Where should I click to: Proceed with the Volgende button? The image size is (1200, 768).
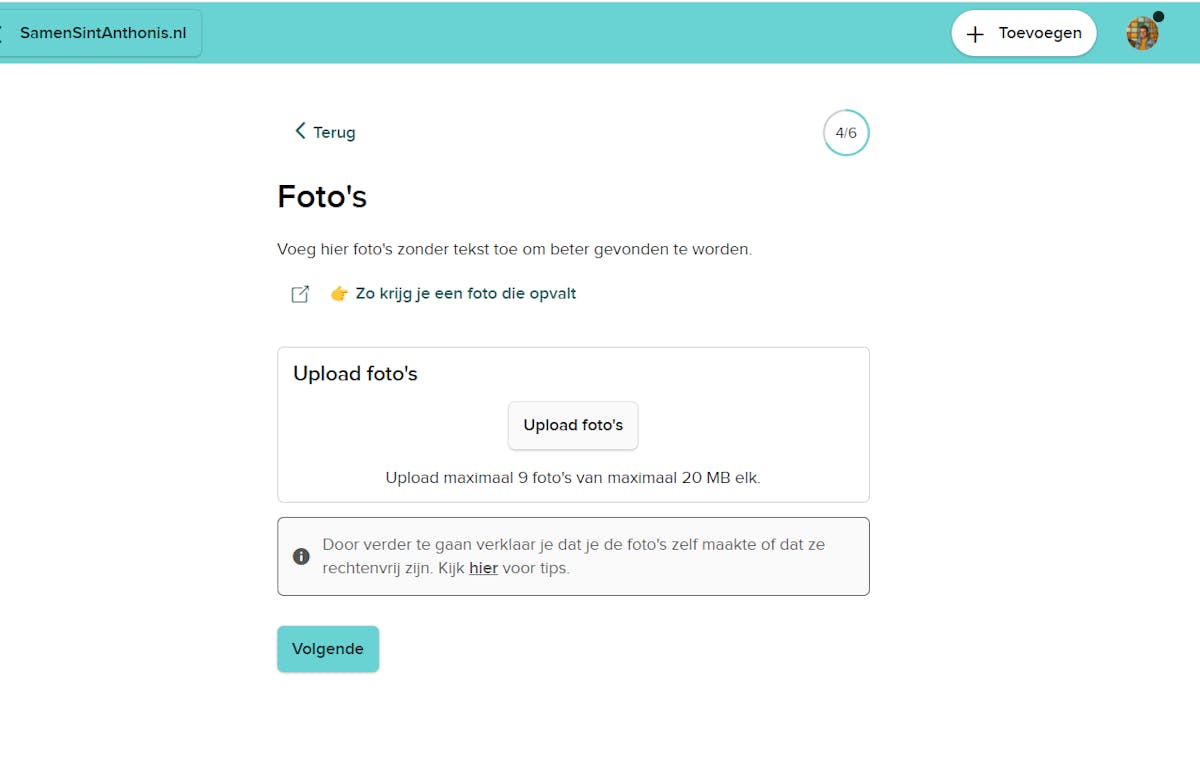pyautogui.click(x=328, y=649)
